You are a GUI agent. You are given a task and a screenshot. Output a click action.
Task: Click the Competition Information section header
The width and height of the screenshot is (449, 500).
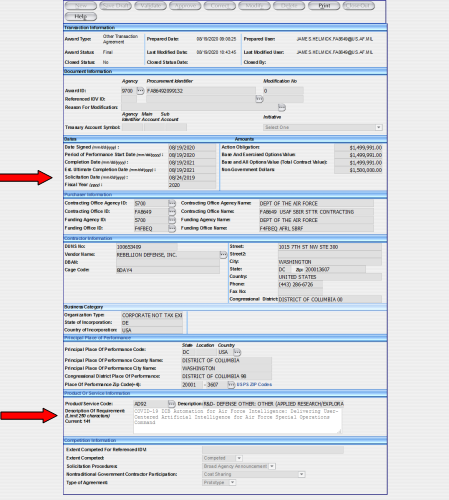pyautogui.click(x=225, y=440)
